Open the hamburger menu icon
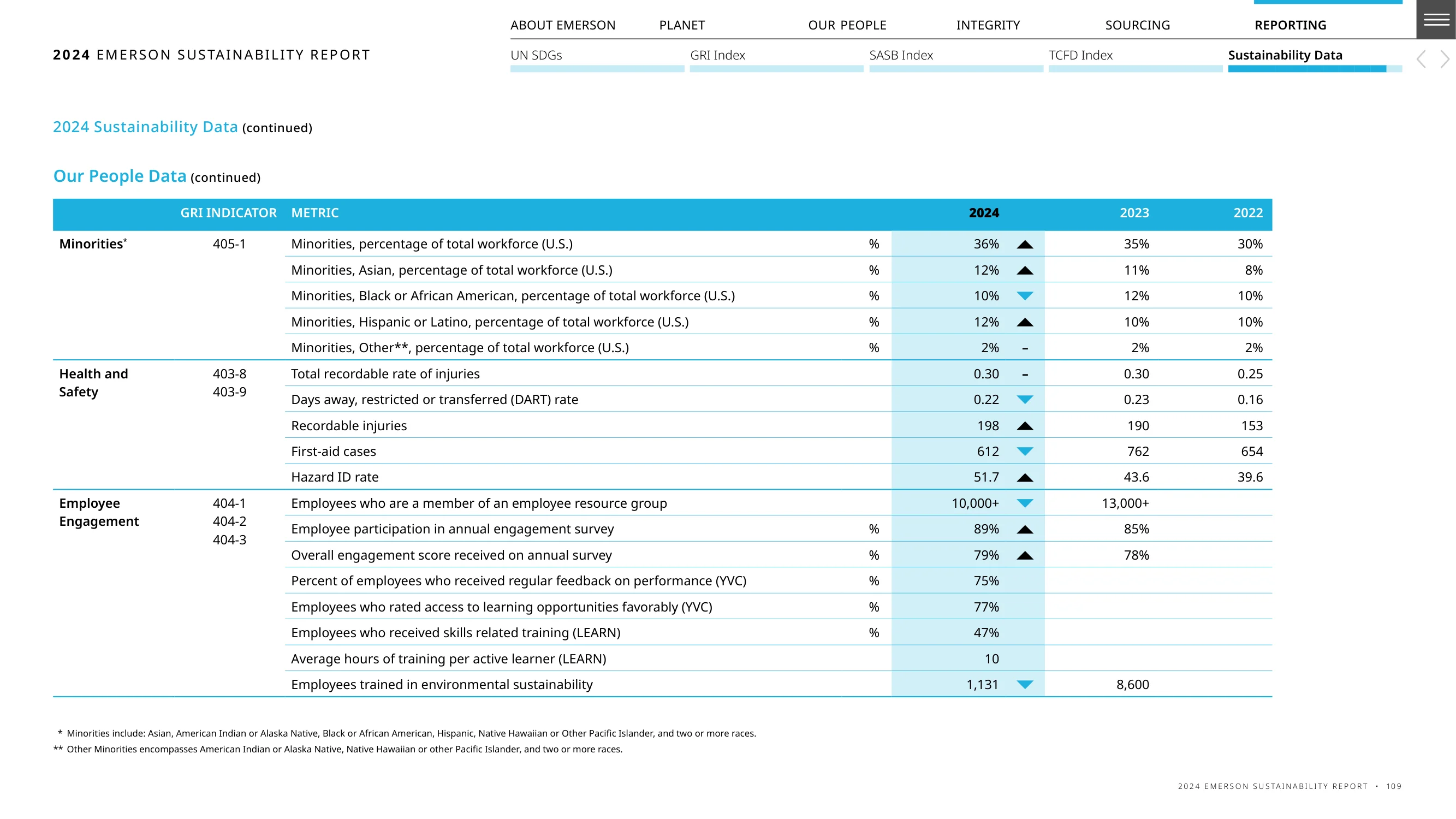This screenshot has width=1456, height=819. 1436,20
